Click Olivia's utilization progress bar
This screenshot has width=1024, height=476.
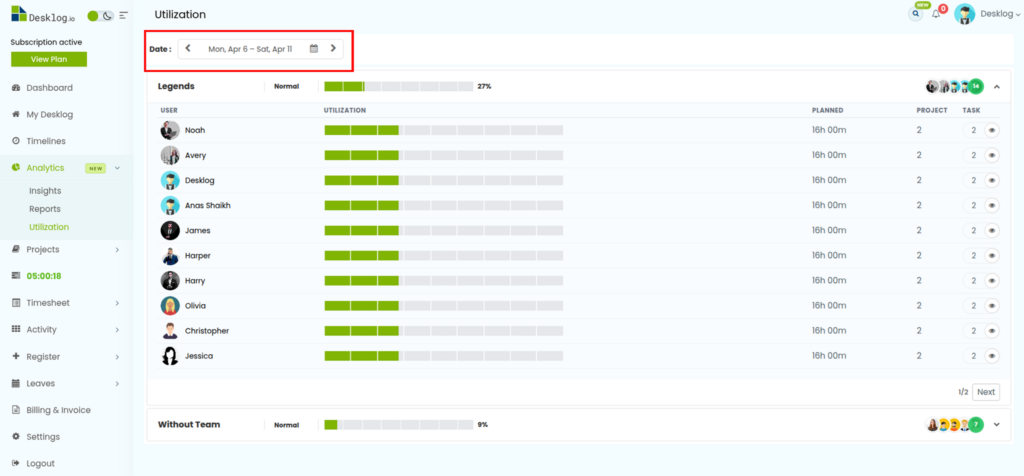pyautogui.click(x=443, y=306)
